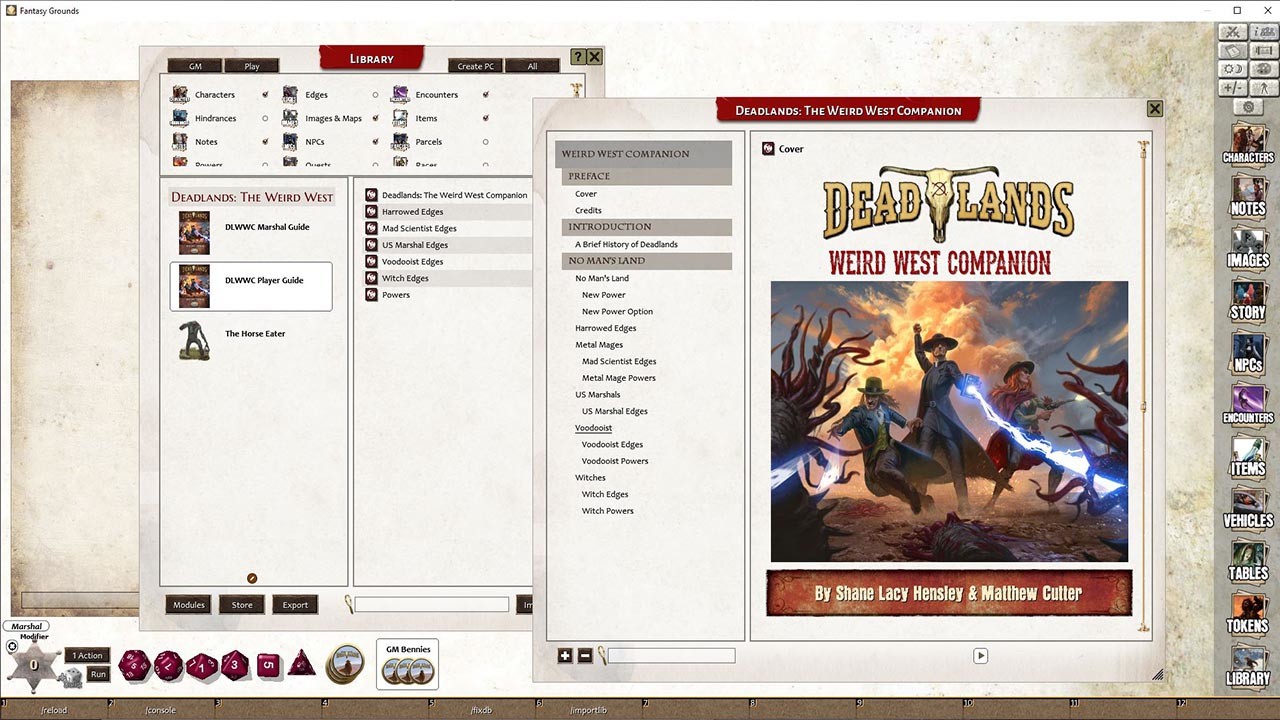Click the day/night lighting toggle icon
This screenshot has width=1280, height=720.
1232,68
